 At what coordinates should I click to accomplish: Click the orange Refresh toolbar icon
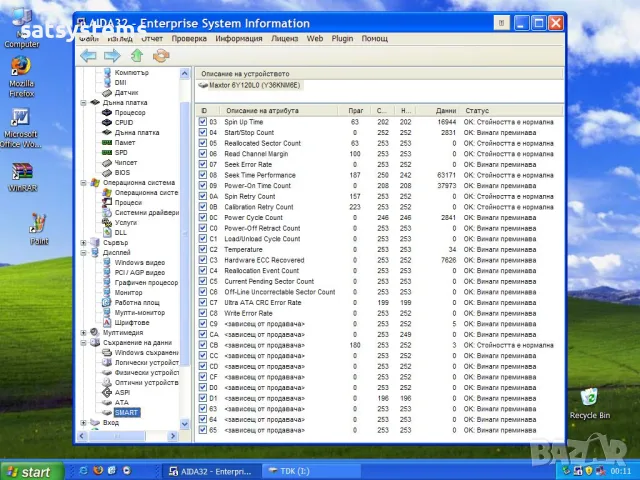[161, 56]
